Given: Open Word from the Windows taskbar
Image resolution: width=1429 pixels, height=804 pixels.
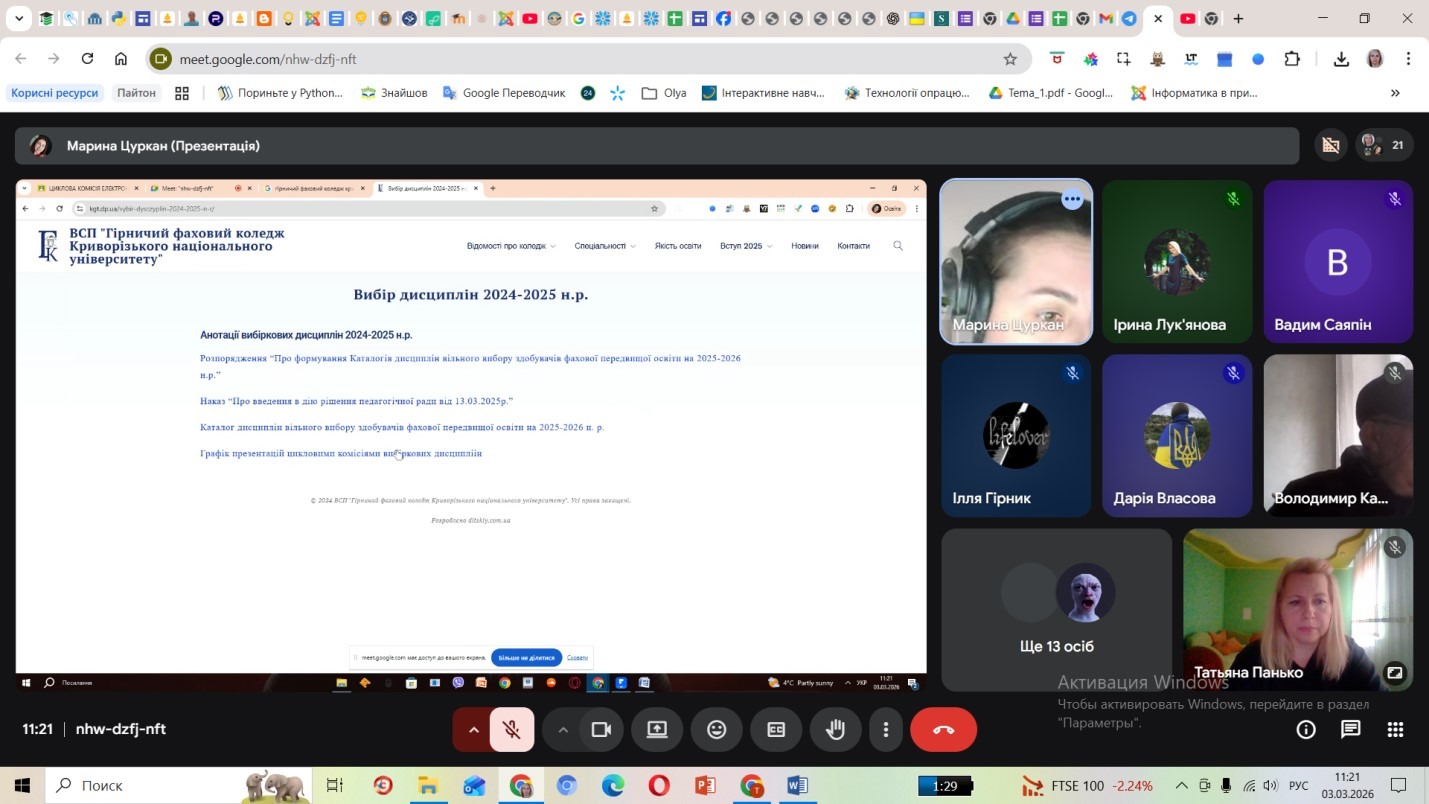Looking at the screenshot, I should pyautogui.click(x=797, y=786).
